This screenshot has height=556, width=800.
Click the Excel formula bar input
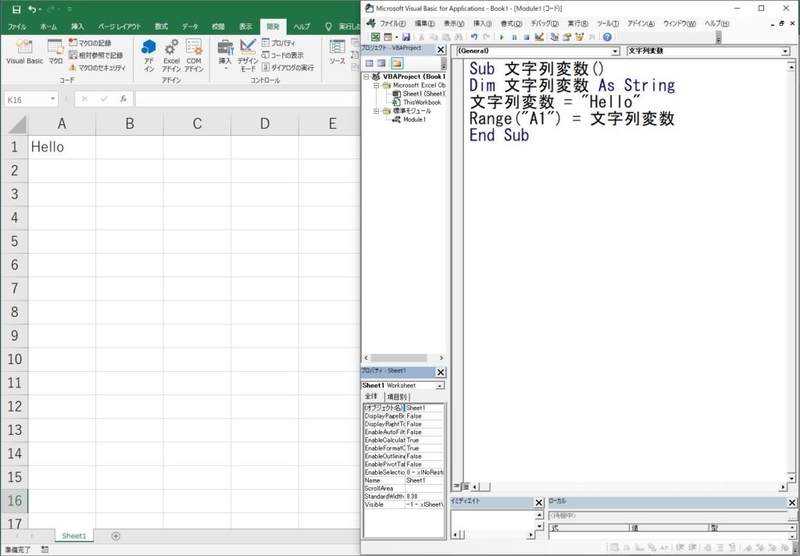coord(247,99)
